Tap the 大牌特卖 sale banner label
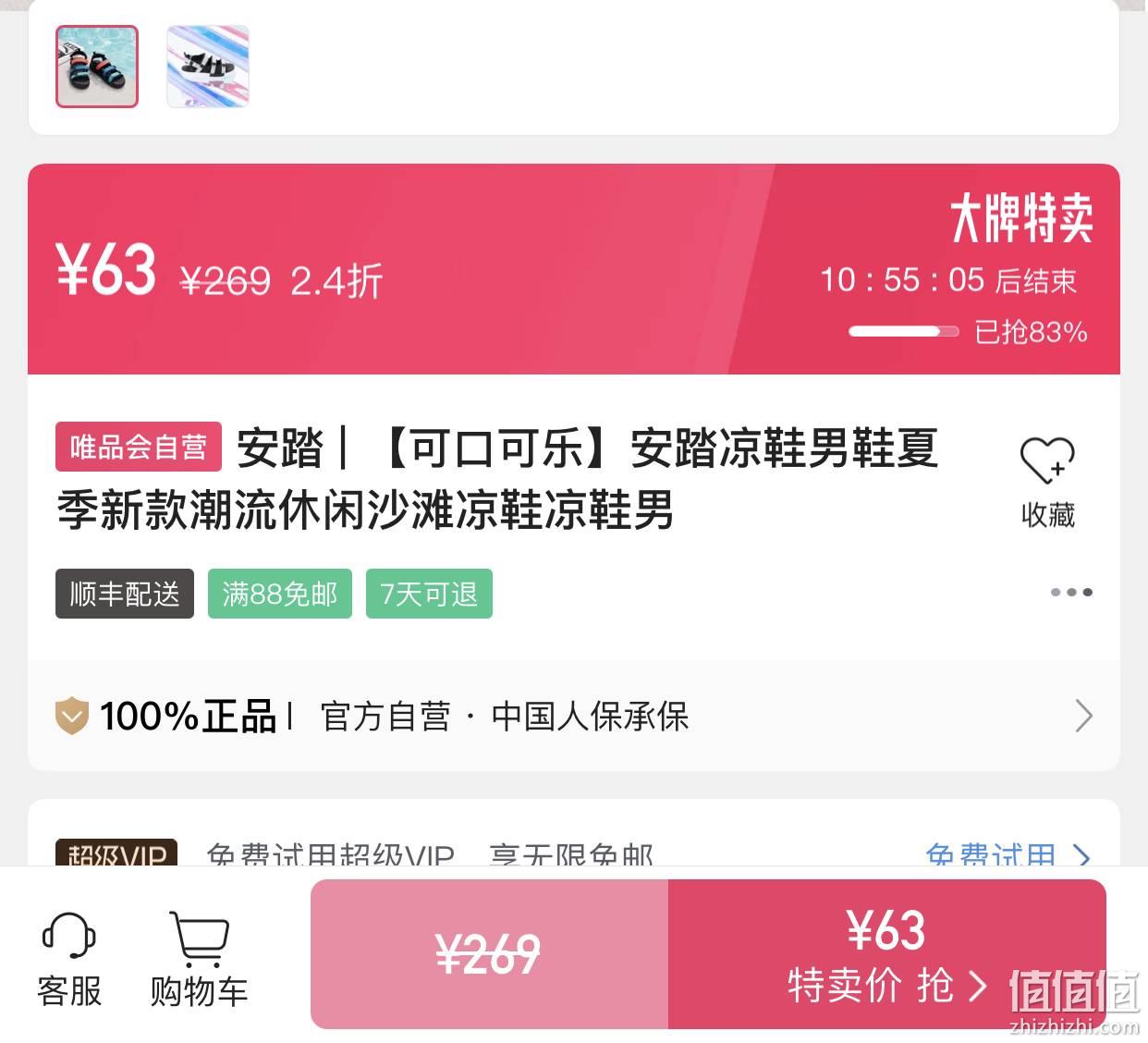This screenshot has width=1148, height=1043. tap(1021, 219)
